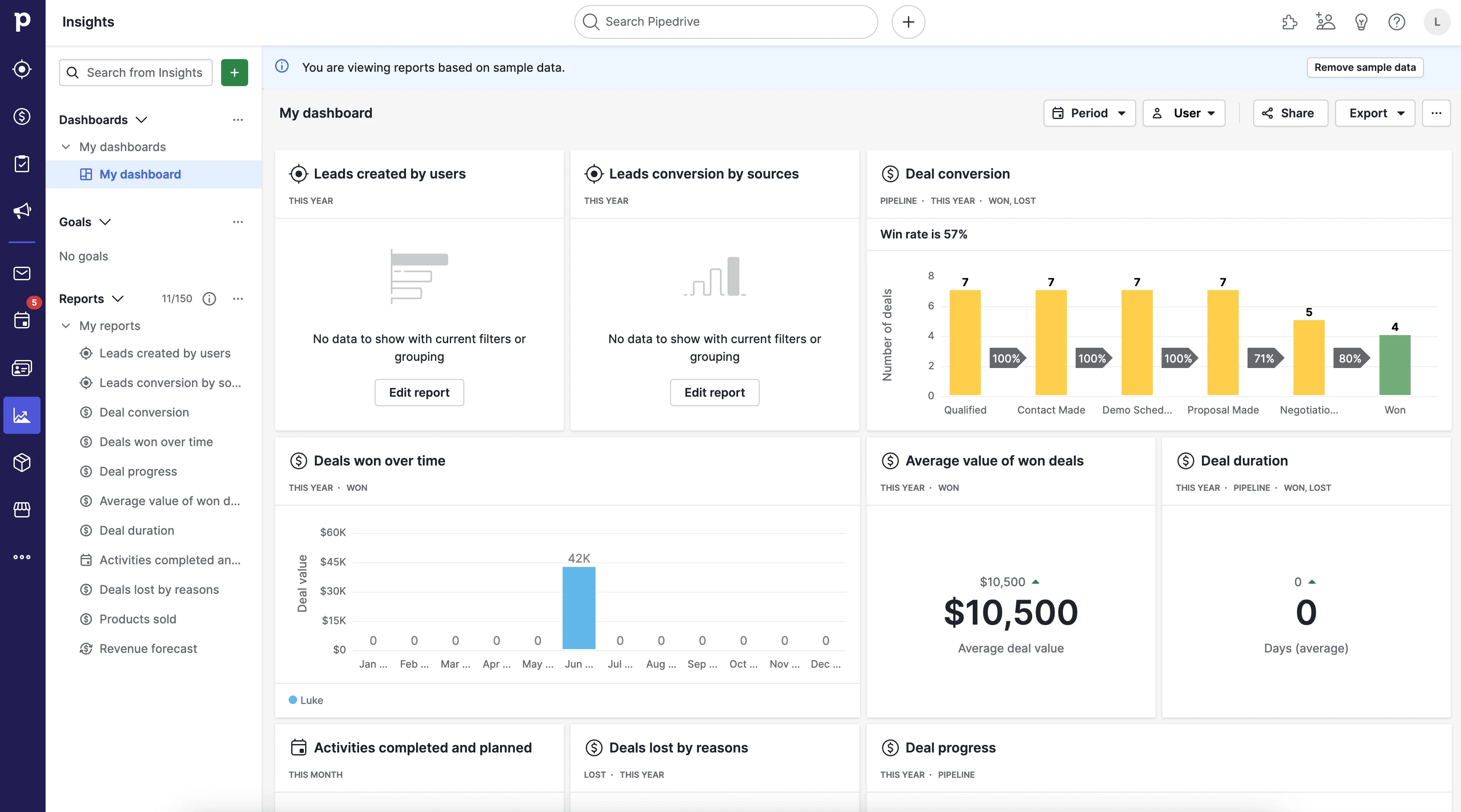Open Deals from the sidebar dollar icon

pos(22,116)
